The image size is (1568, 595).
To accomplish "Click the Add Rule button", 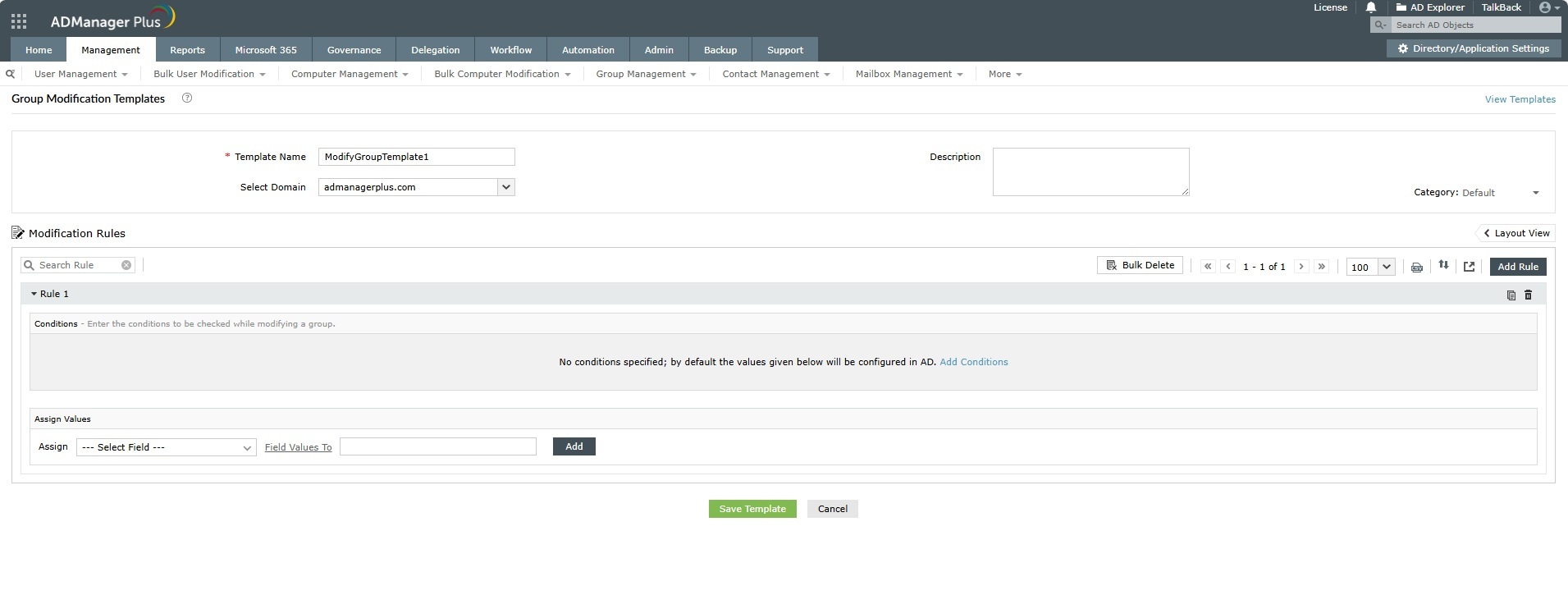I will click(x=1518, y=267).
